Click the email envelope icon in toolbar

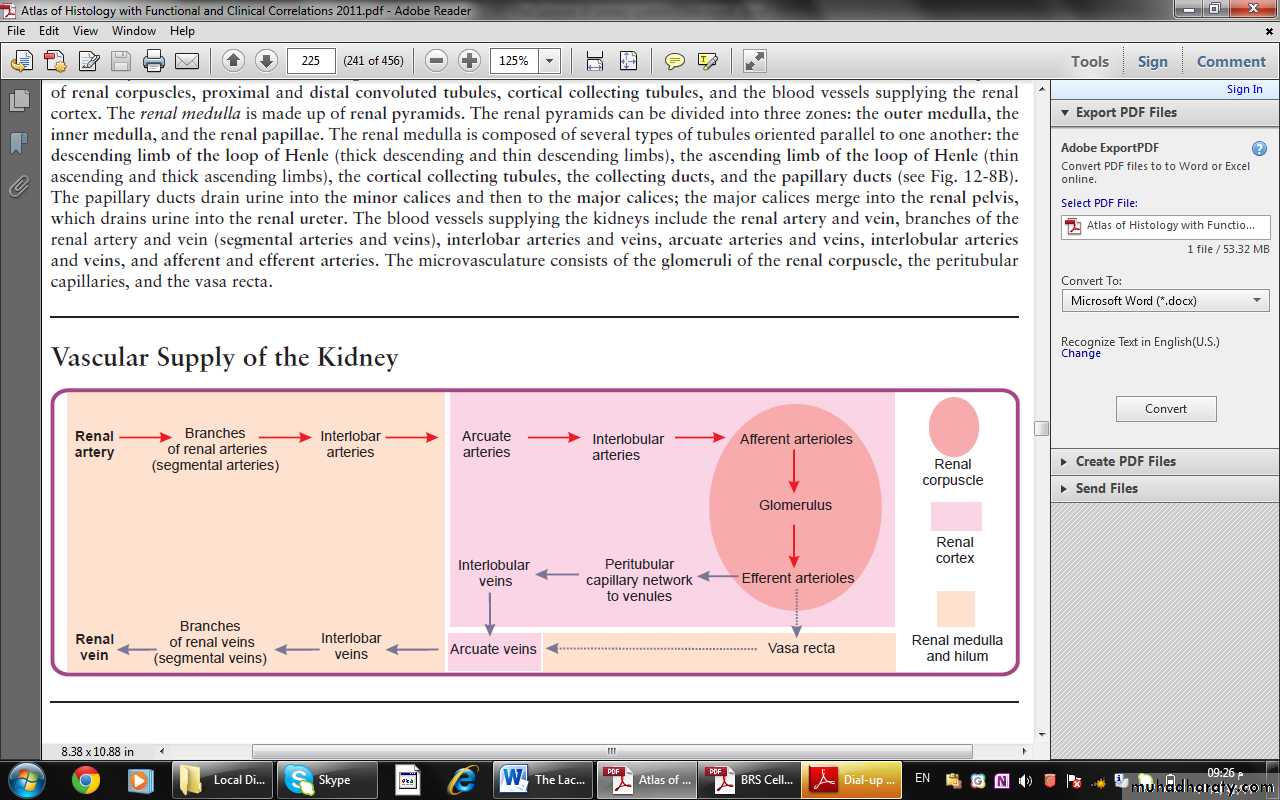pyautogui.click(x=187, y=61)
